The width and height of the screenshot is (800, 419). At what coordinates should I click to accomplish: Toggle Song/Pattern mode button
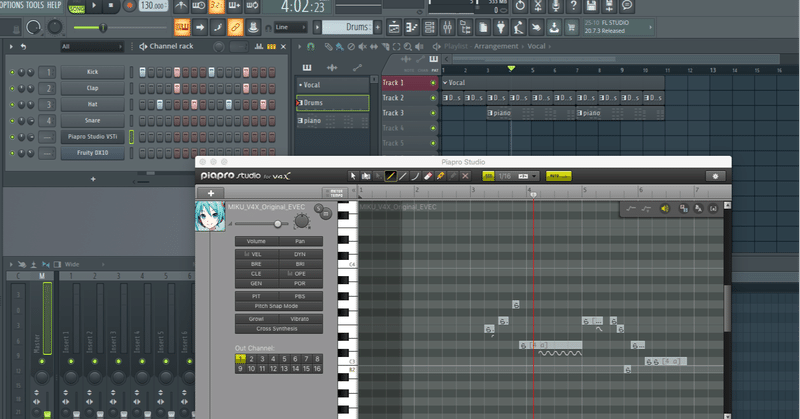coord(77,7)
